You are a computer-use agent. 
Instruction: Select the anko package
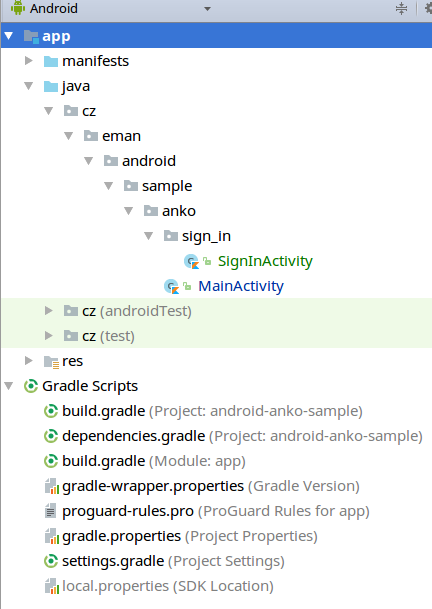pos(179,211)
